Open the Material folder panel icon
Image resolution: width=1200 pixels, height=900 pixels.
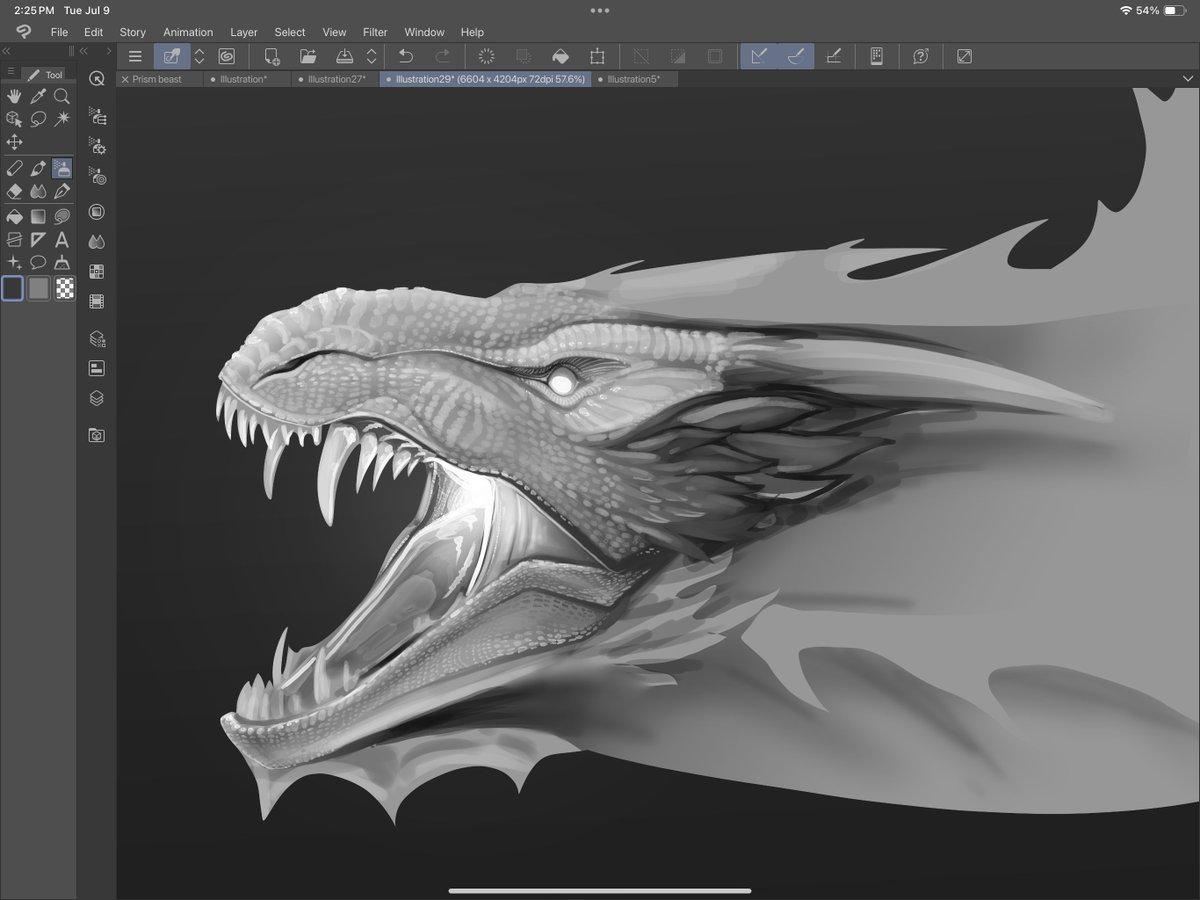97,435
